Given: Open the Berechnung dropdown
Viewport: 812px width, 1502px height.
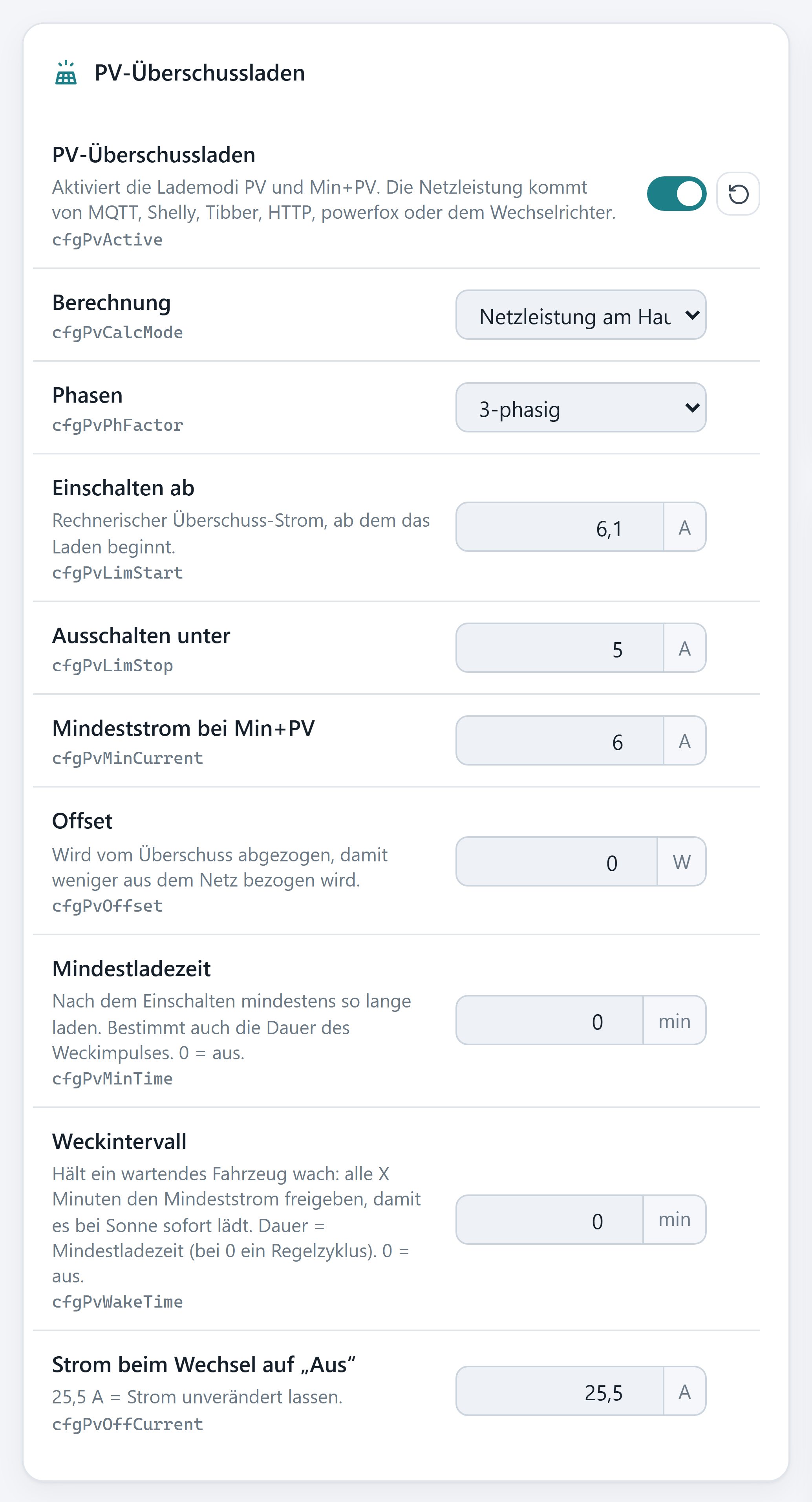Looking at the screenshot, I should pyautogui.click(x=581, y=315).
